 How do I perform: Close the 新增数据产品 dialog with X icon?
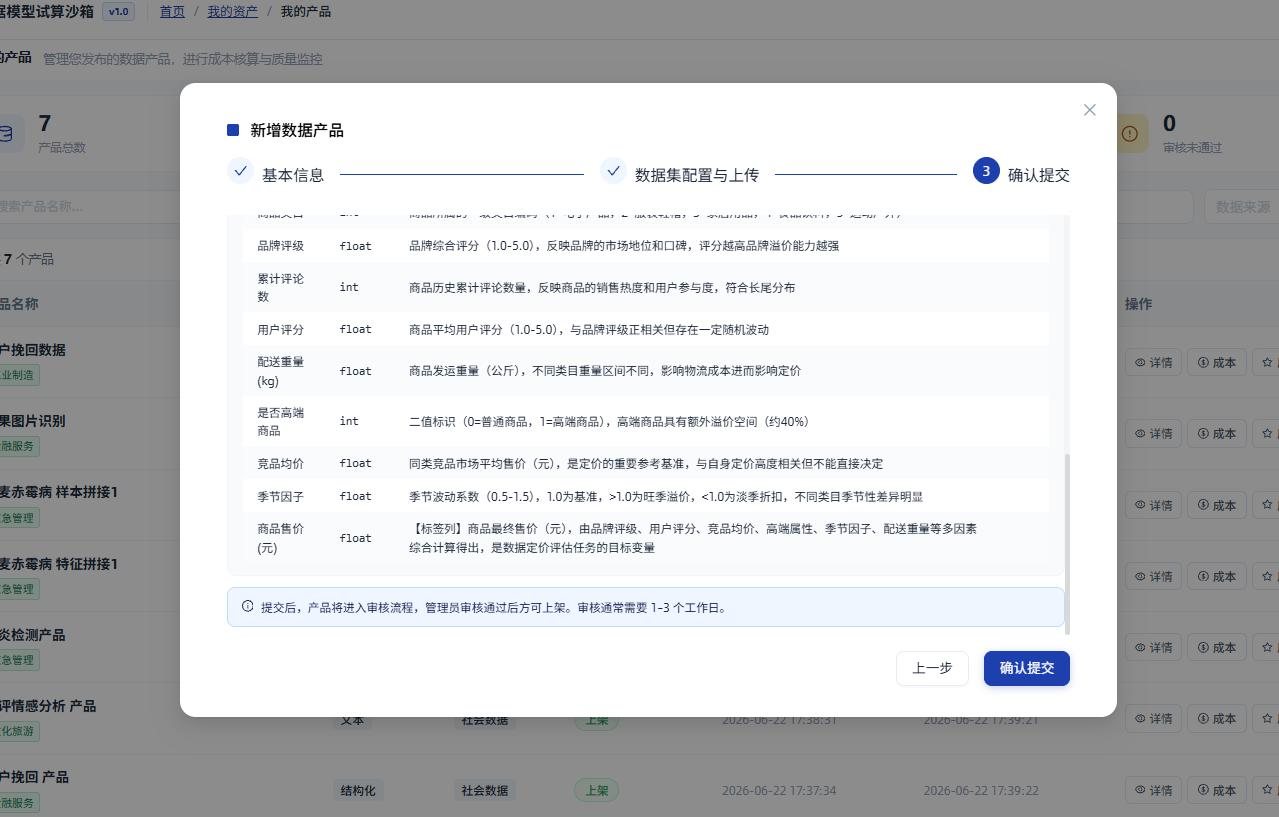(1090, 110)
